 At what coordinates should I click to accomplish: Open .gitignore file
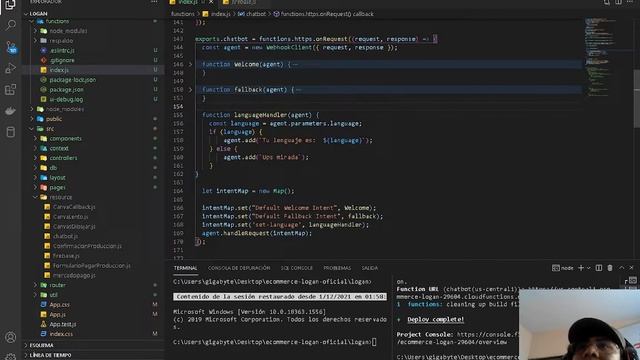(62, 60)
